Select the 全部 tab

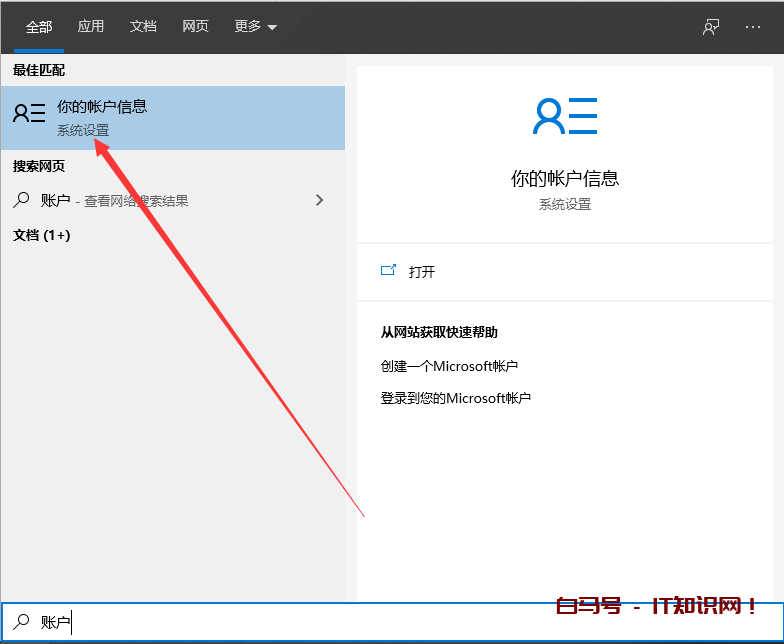tap(39, 27)
